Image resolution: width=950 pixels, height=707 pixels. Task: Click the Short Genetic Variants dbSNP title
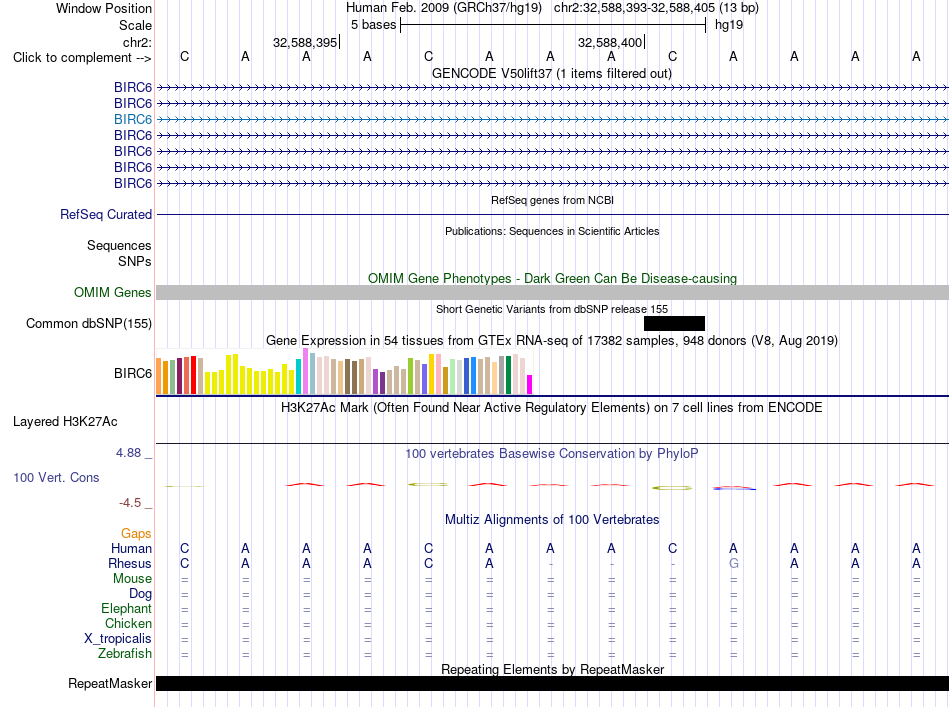(552, 309)
